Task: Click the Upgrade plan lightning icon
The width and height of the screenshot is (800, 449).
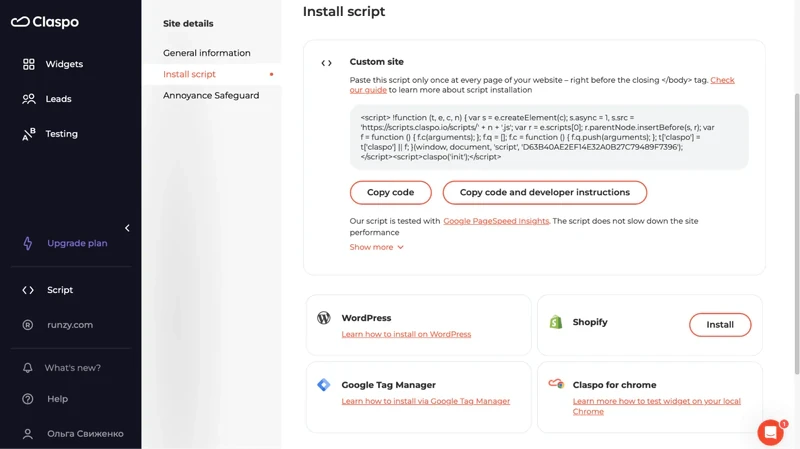Action: tap(28, 243)
